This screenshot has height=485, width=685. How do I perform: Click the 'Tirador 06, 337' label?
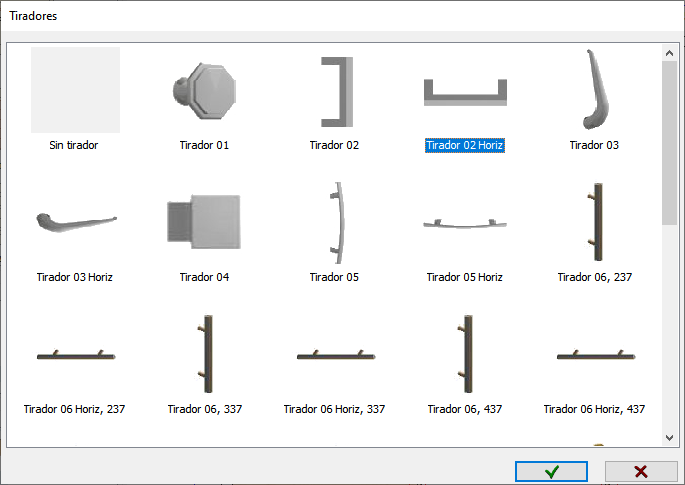click(205, 409)
